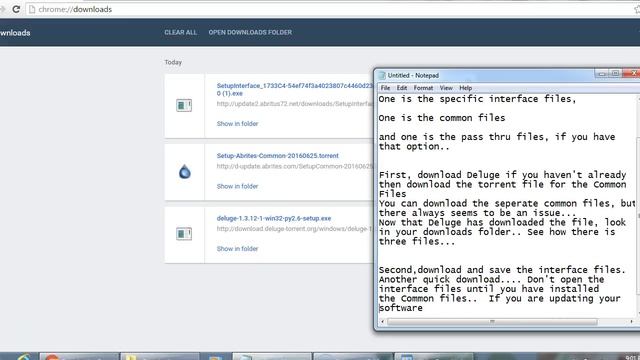This screenshot has height=360, width=640.
Task: Open the Notepad File menu
Action: pyautogui.click(x=385, y=88)
